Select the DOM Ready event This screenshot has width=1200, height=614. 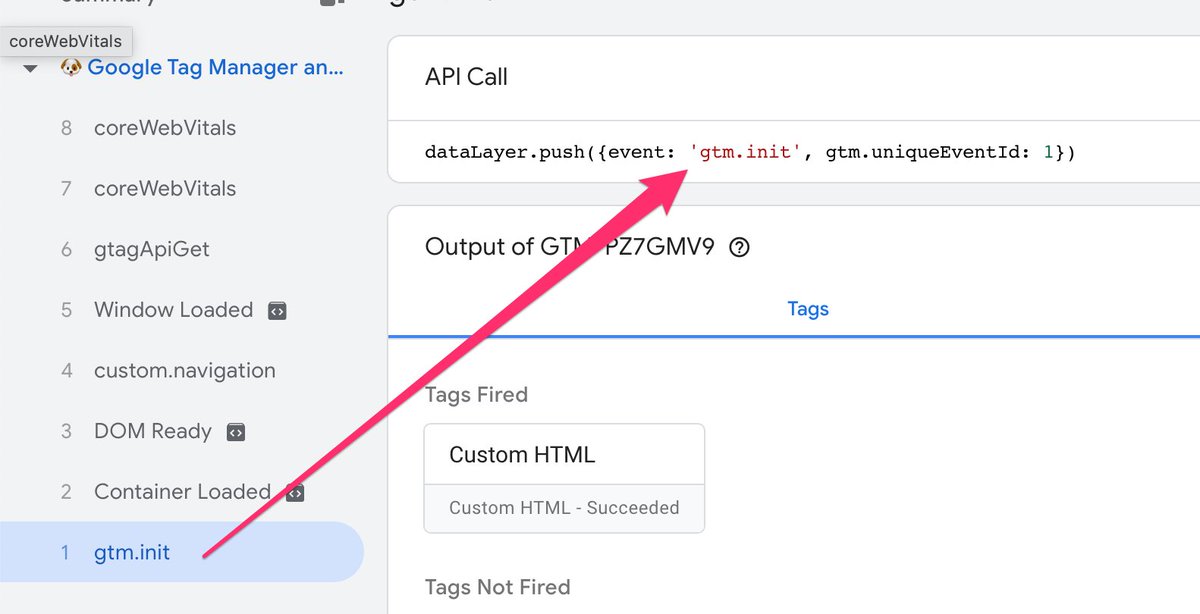(x=151, y=431)
